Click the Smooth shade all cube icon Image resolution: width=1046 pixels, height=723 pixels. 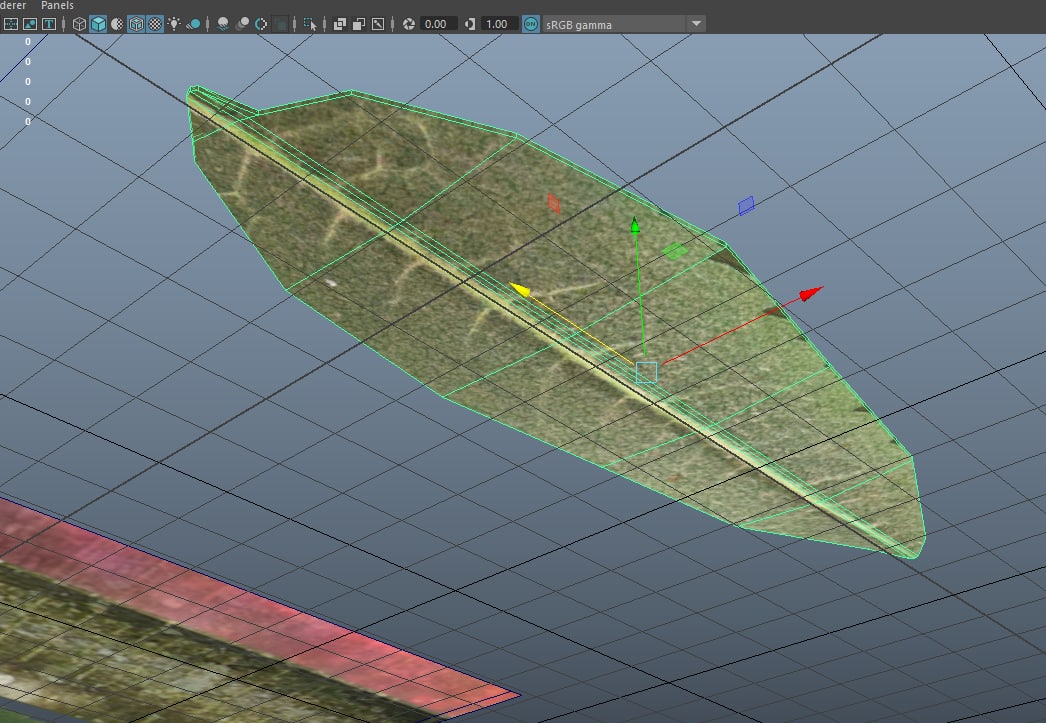(98, 24)
